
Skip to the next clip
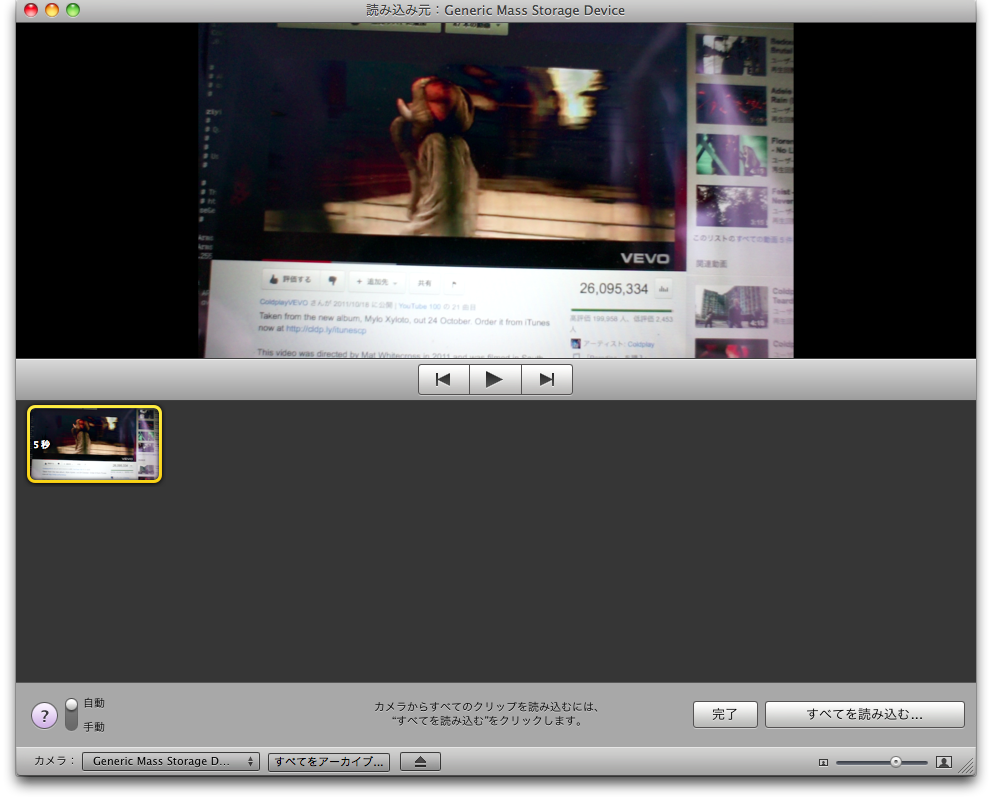coord(546,380)
